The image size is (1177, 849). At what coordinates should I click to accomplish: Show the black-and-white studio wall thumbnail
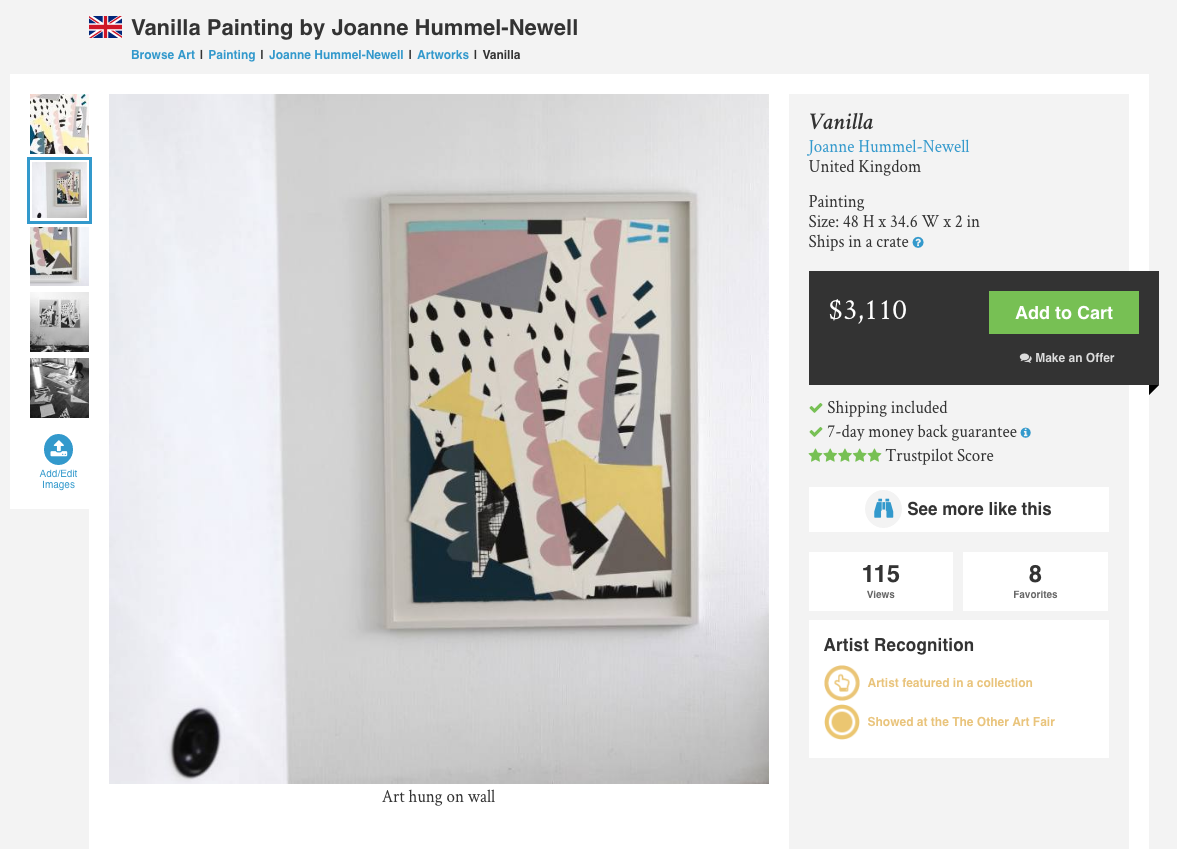pos(59,322)
